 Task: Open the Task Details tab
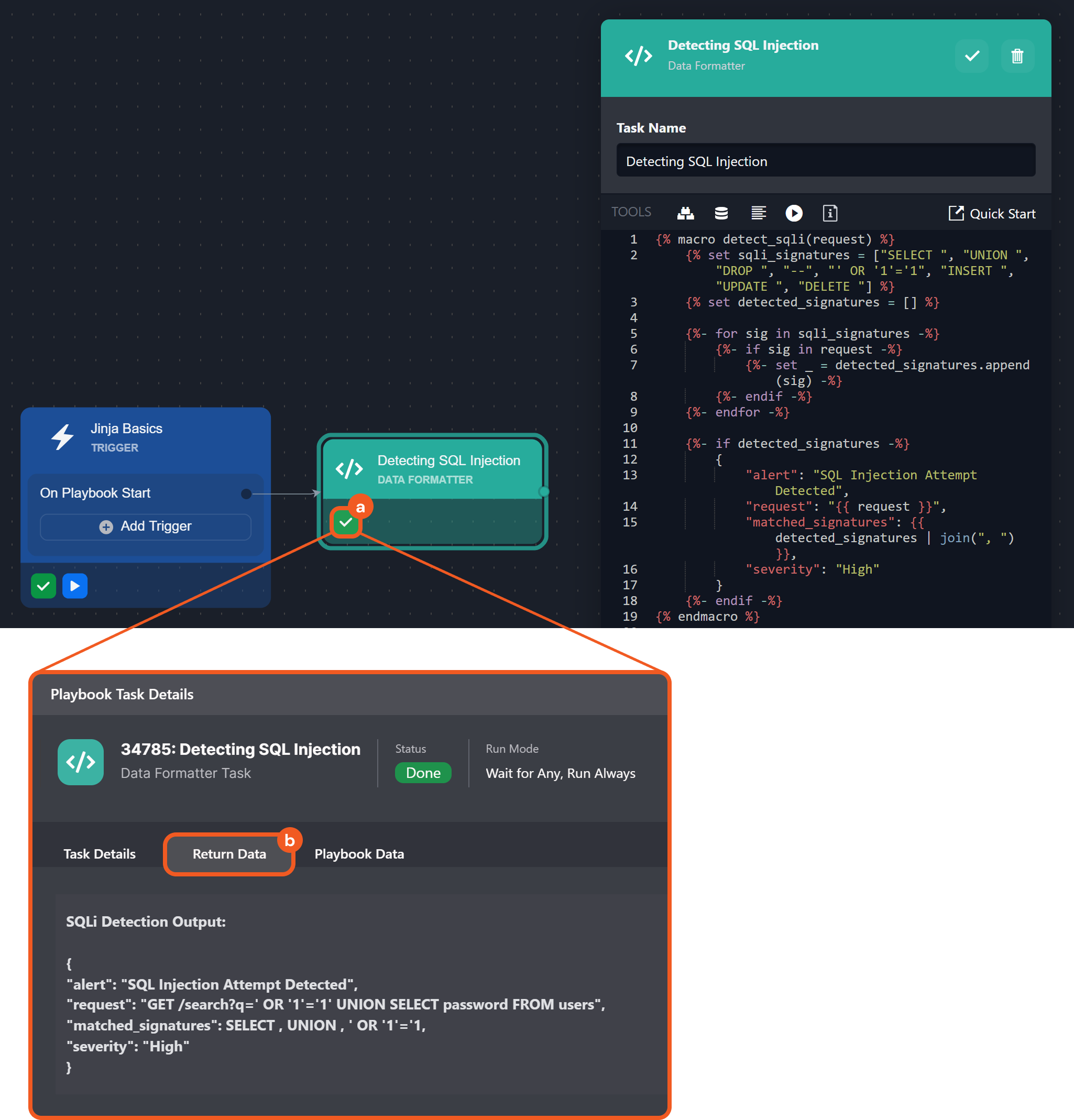pyautogui.click(x=100, y=854)
